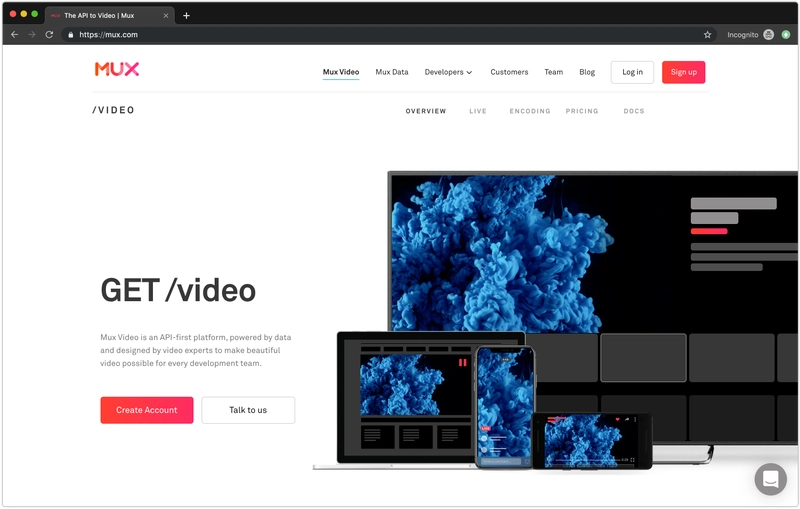Open a new browser tab
The image size is (800, 509).
coord(186,15)
